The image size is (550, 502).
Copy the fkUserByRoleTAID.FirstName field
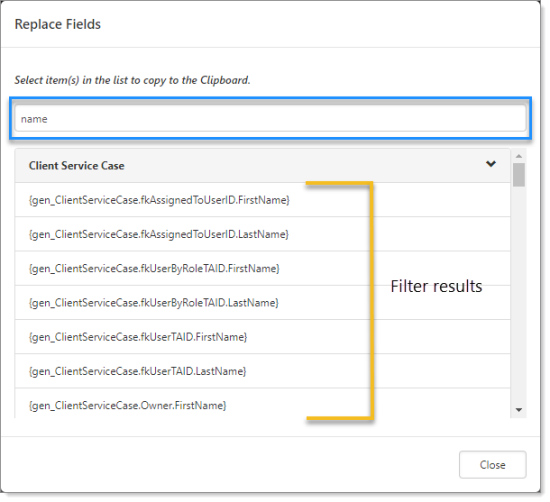[262, 268]
